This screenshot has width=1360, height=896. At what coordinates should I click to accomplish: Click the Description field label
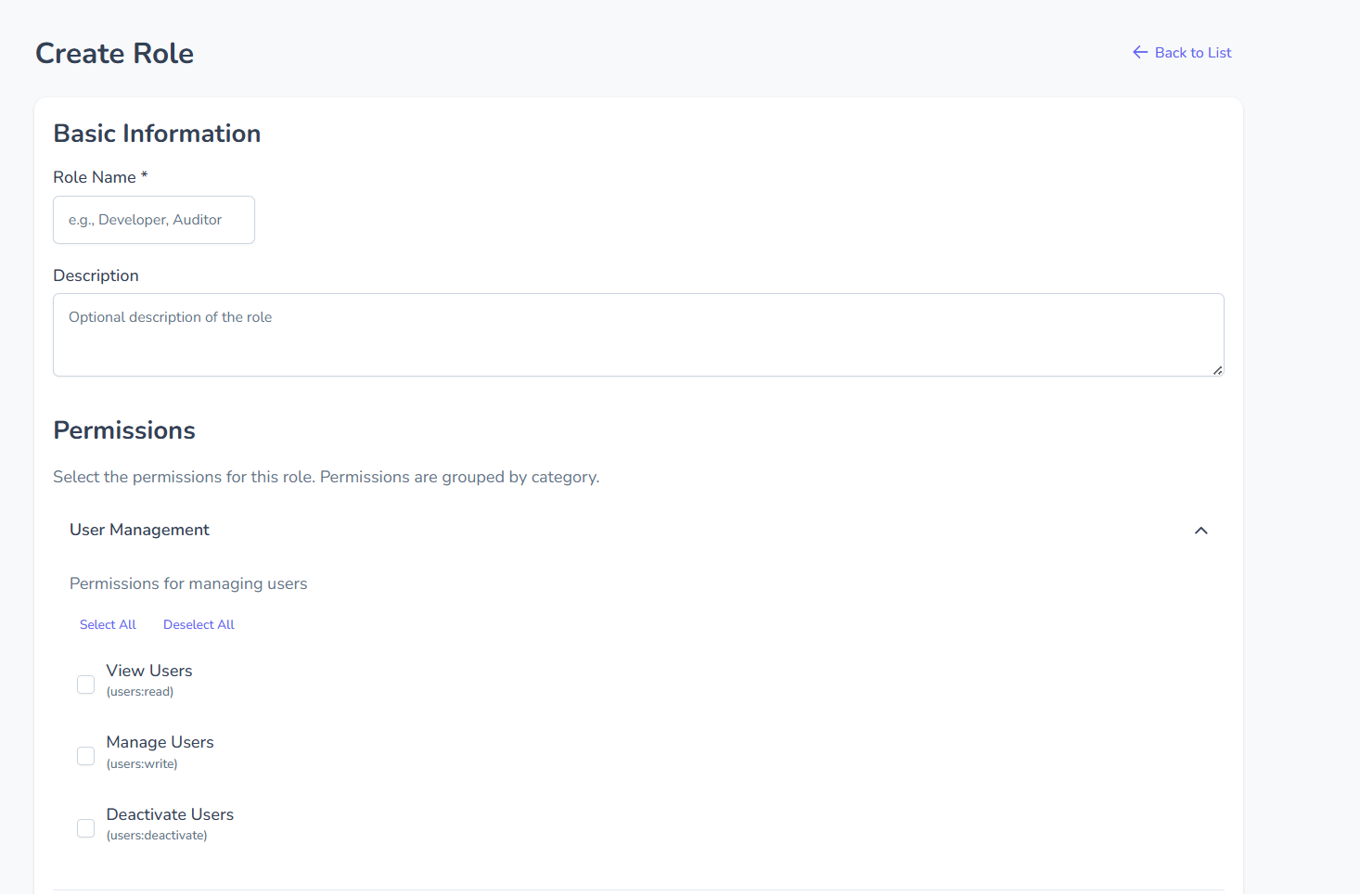(96, 275)
